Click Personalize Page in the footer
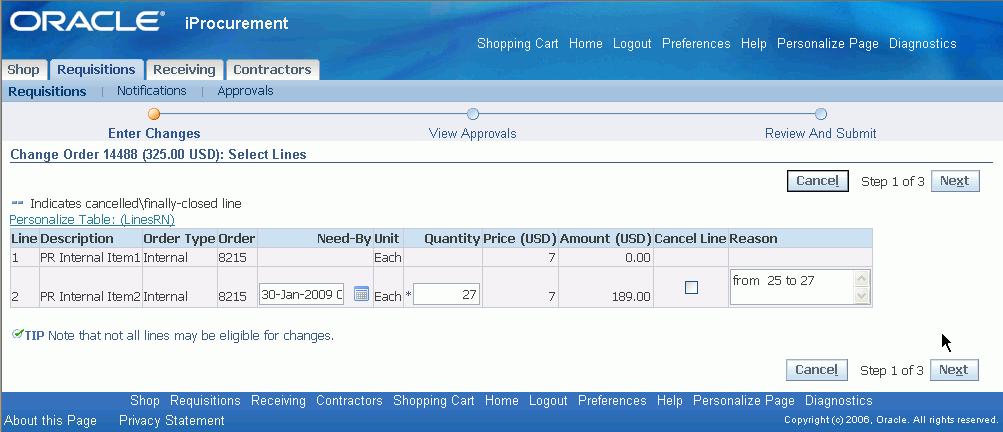The image size is (1003, 432). point(744,401)
